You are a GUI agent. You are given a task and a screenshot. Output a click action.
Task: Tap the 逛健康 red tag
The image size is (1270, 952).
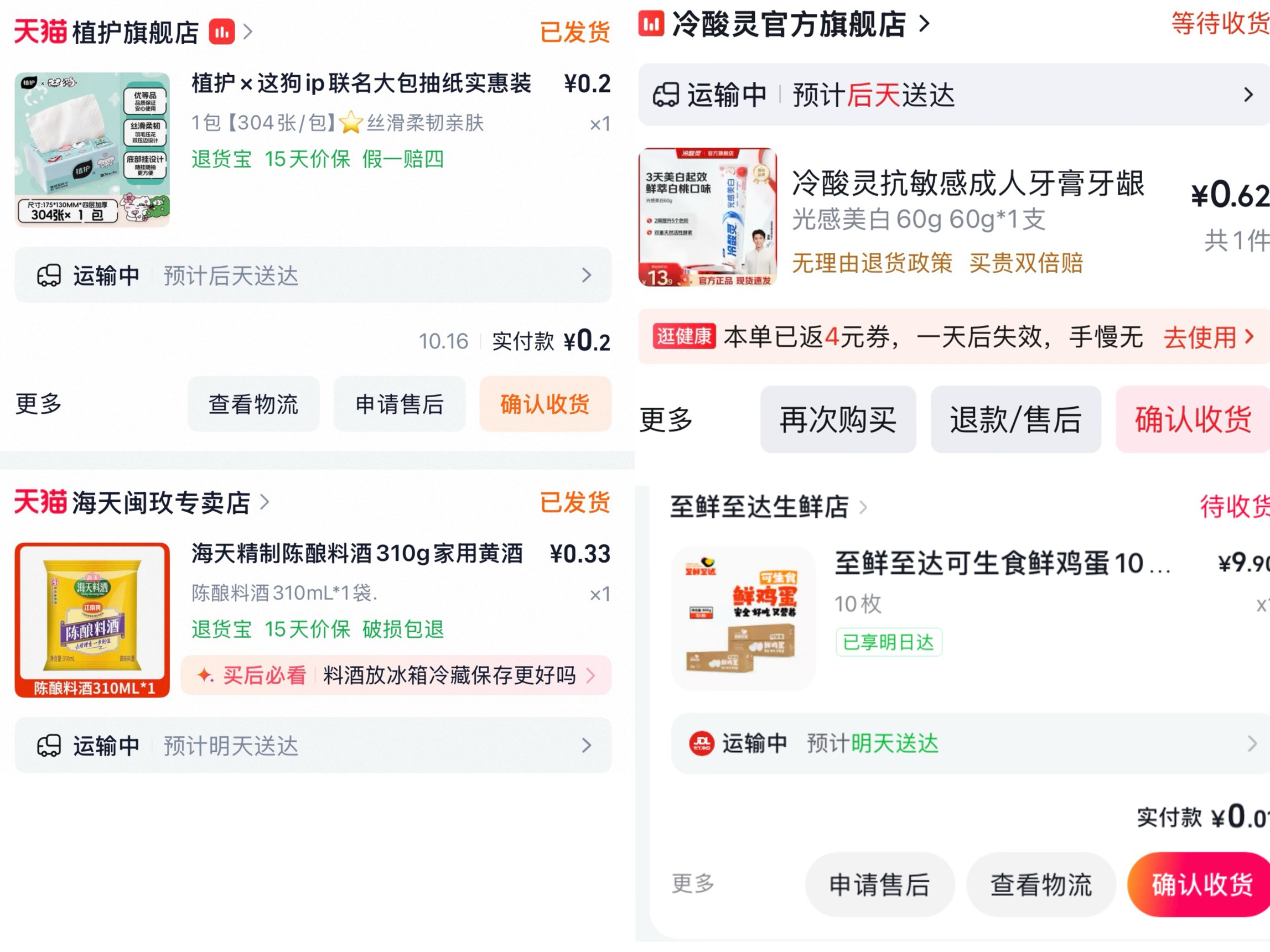(x=684, y=336)
